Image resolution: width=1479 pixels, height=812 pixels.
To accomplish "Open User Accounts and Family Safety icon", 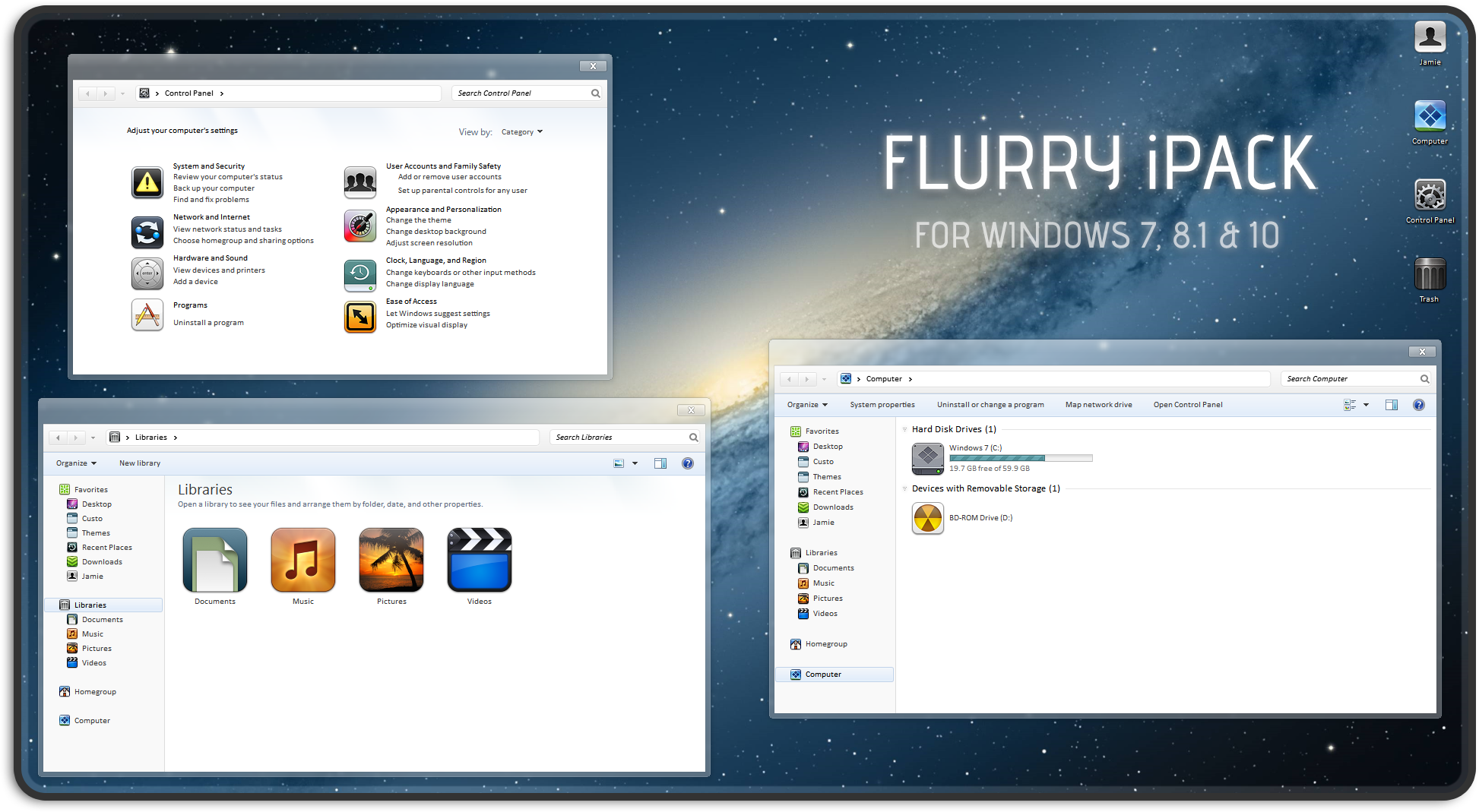I will click(360, 182).
